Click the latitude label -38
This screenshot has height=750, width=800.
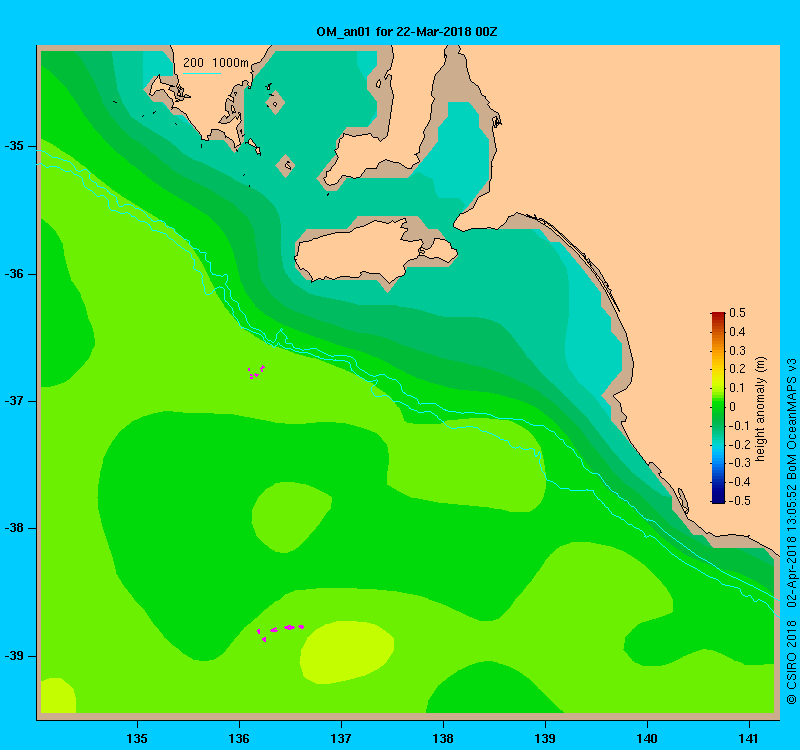[x=14, y=528]
